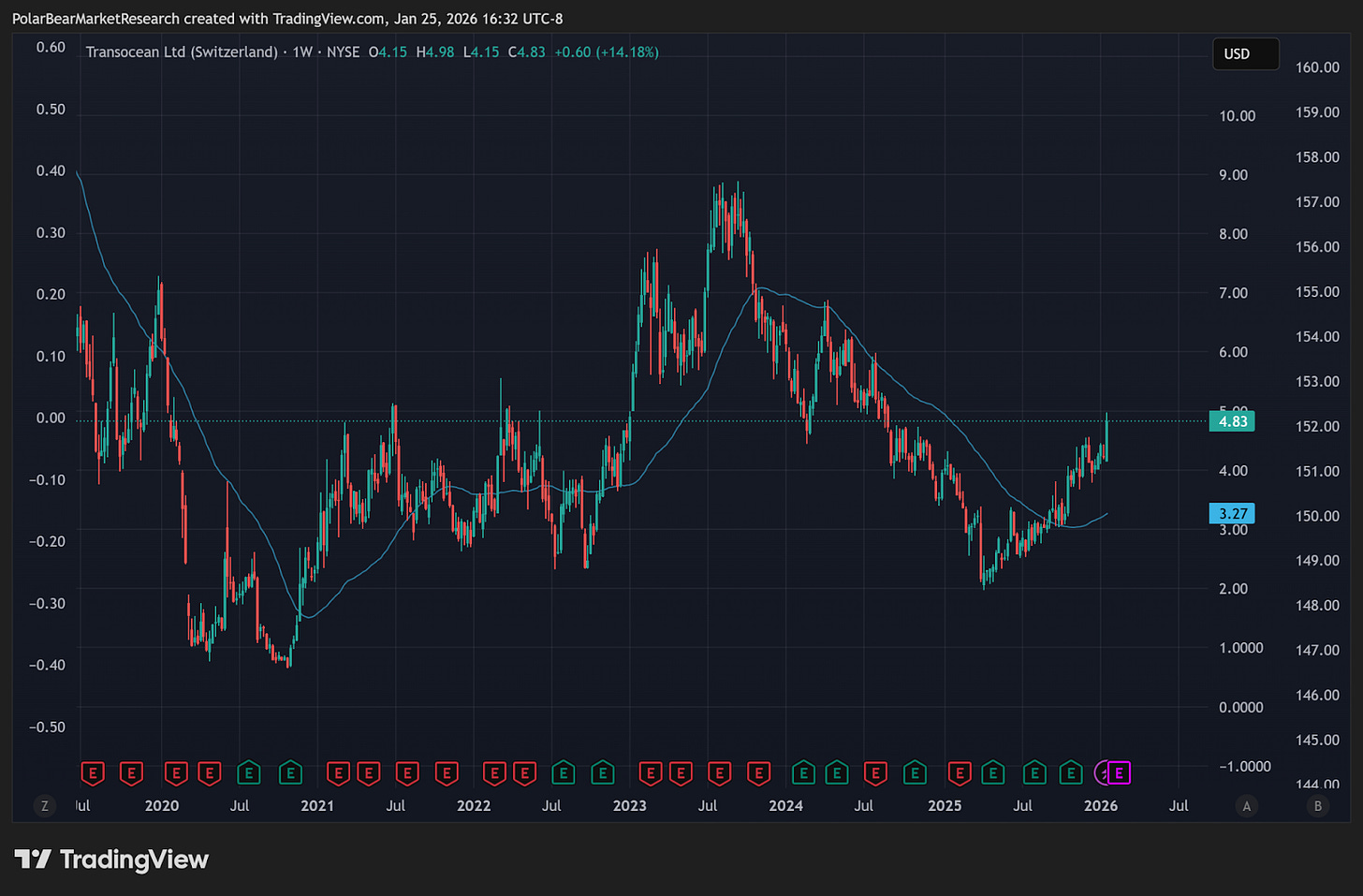Screen dimensions: 1363x896
Task: Click the 1.0000 value on the inner price scale
Action: point(1240,648)
